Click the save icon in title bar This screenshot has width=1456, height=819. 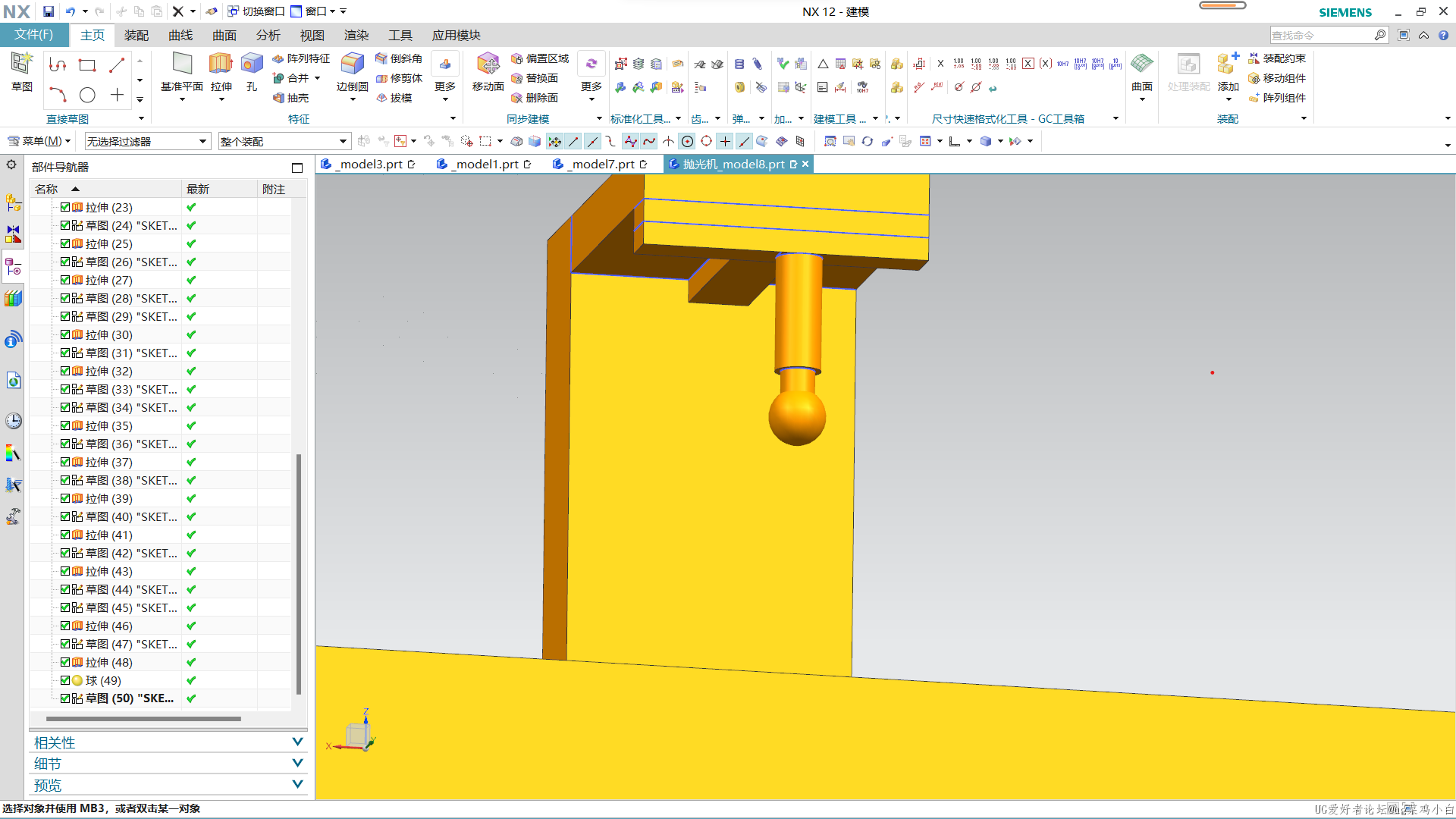pos(49,11)
